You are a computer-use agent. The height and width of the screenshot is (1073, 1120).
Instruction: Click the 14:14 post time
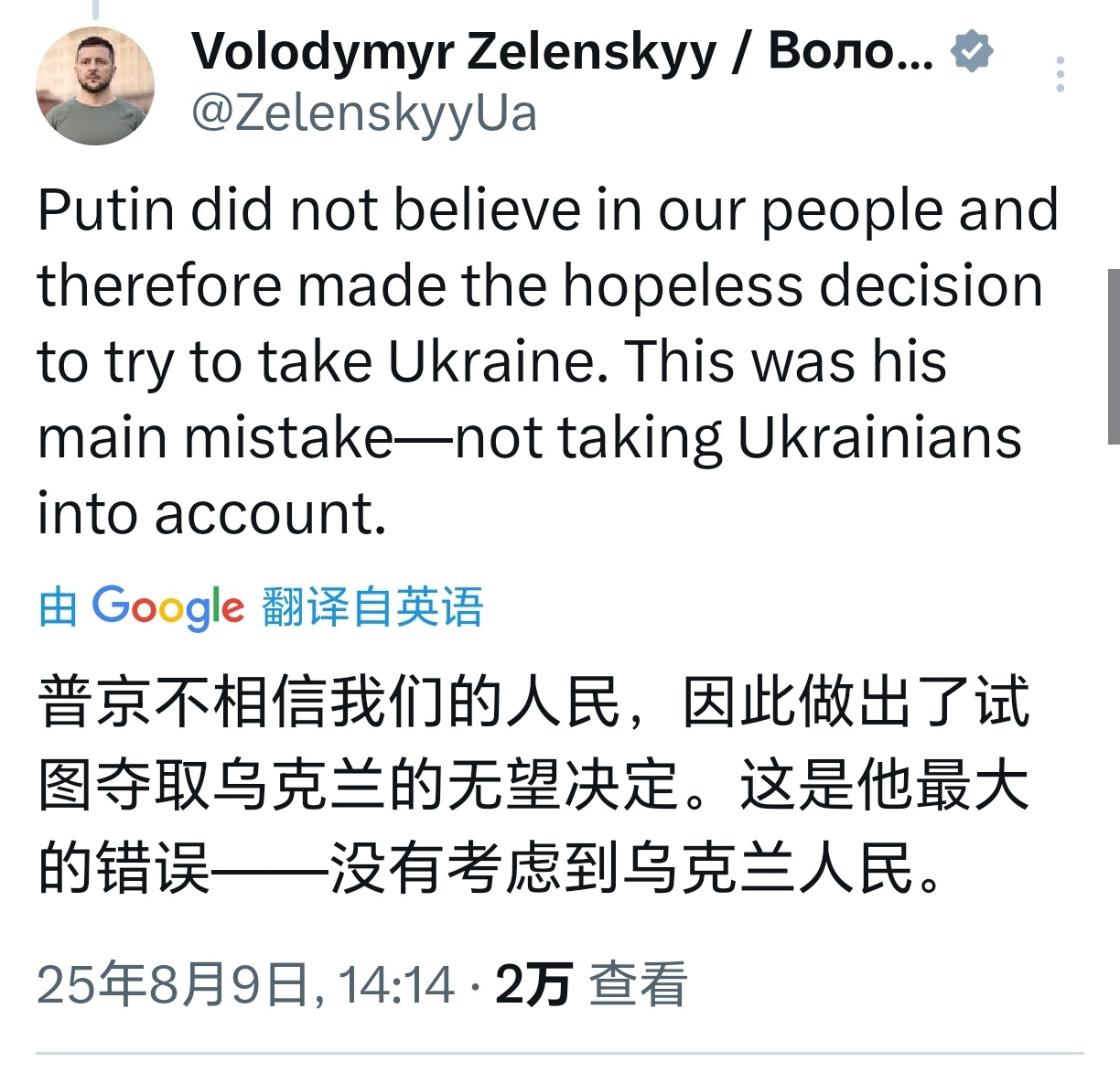[395, 985]
